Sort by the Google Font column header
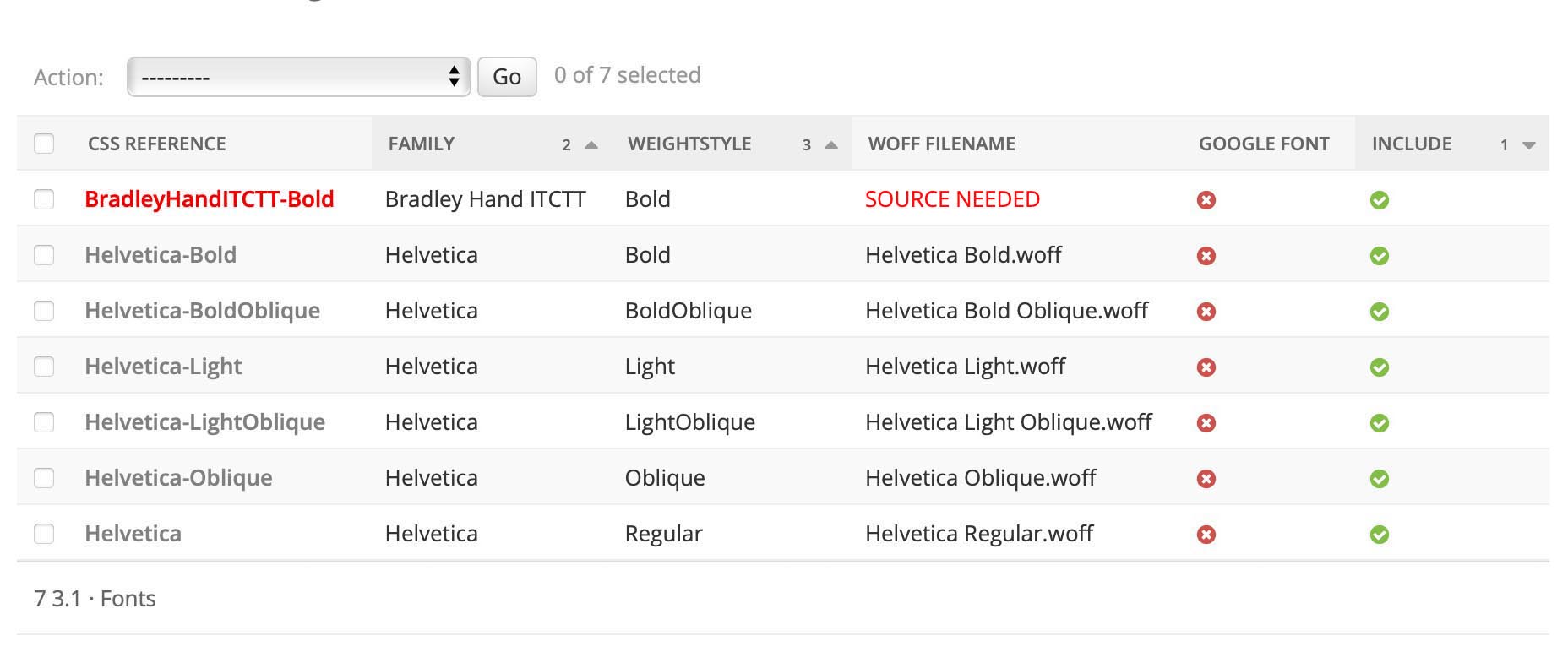 pyautogui.click(x=1263, y=144)
